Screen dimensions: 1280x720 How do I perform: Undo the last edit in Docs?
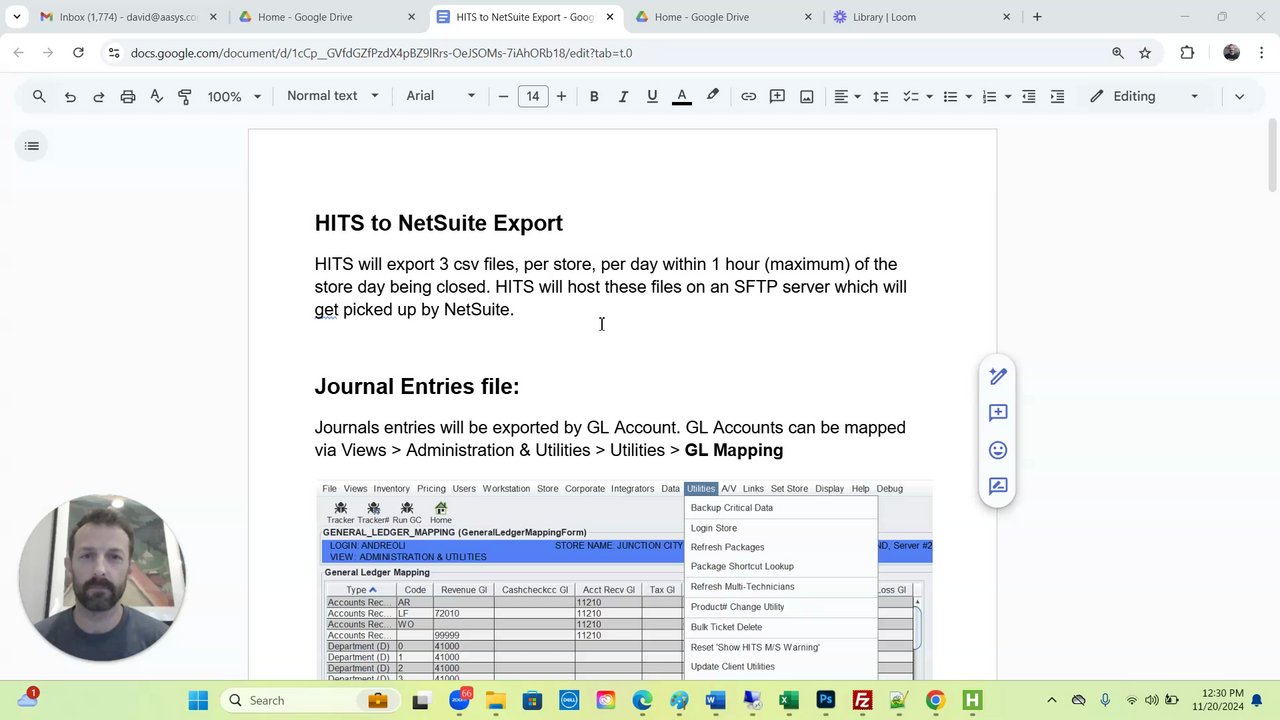click(x=70, y=96)
